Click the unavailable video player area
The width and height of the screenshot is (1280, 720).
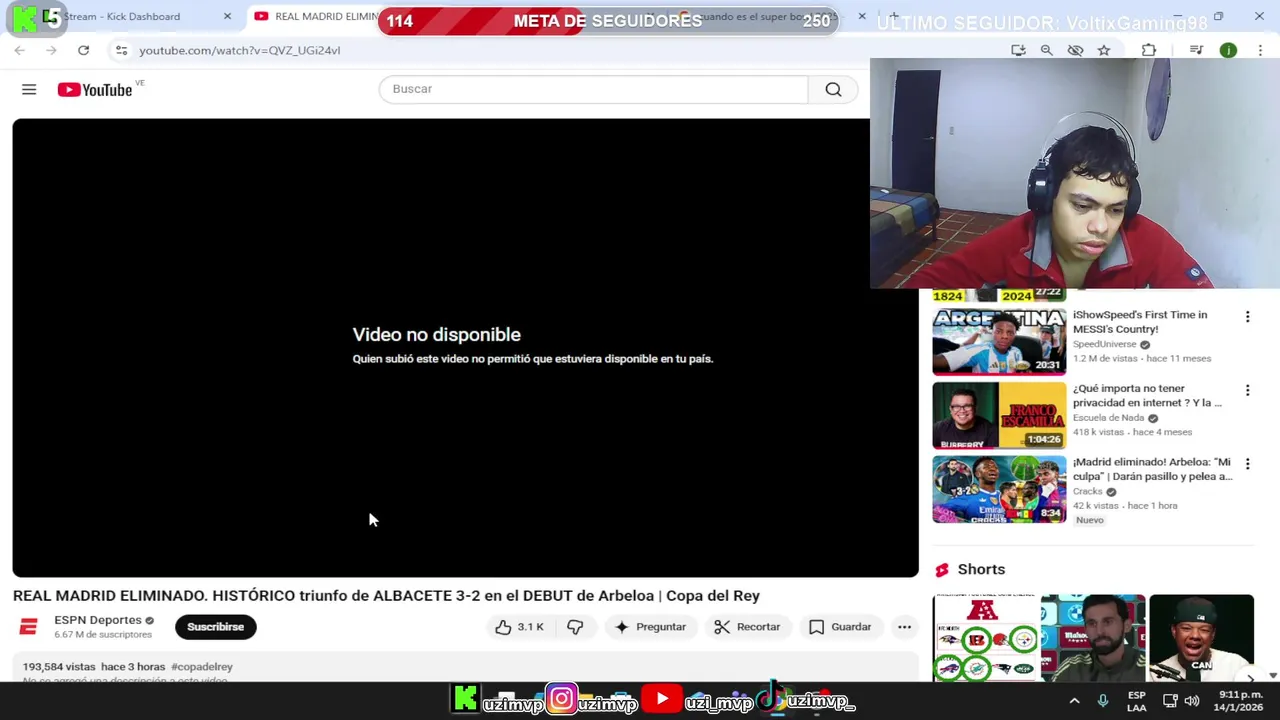tap(465, 348)
